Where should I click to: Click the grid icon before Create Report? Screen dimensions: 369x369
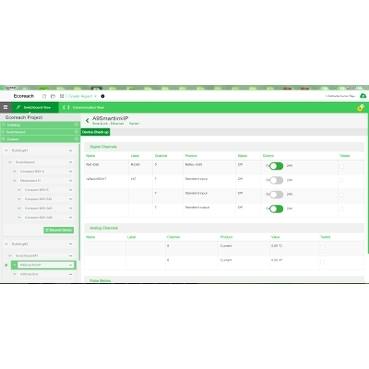tap(62, 96)
